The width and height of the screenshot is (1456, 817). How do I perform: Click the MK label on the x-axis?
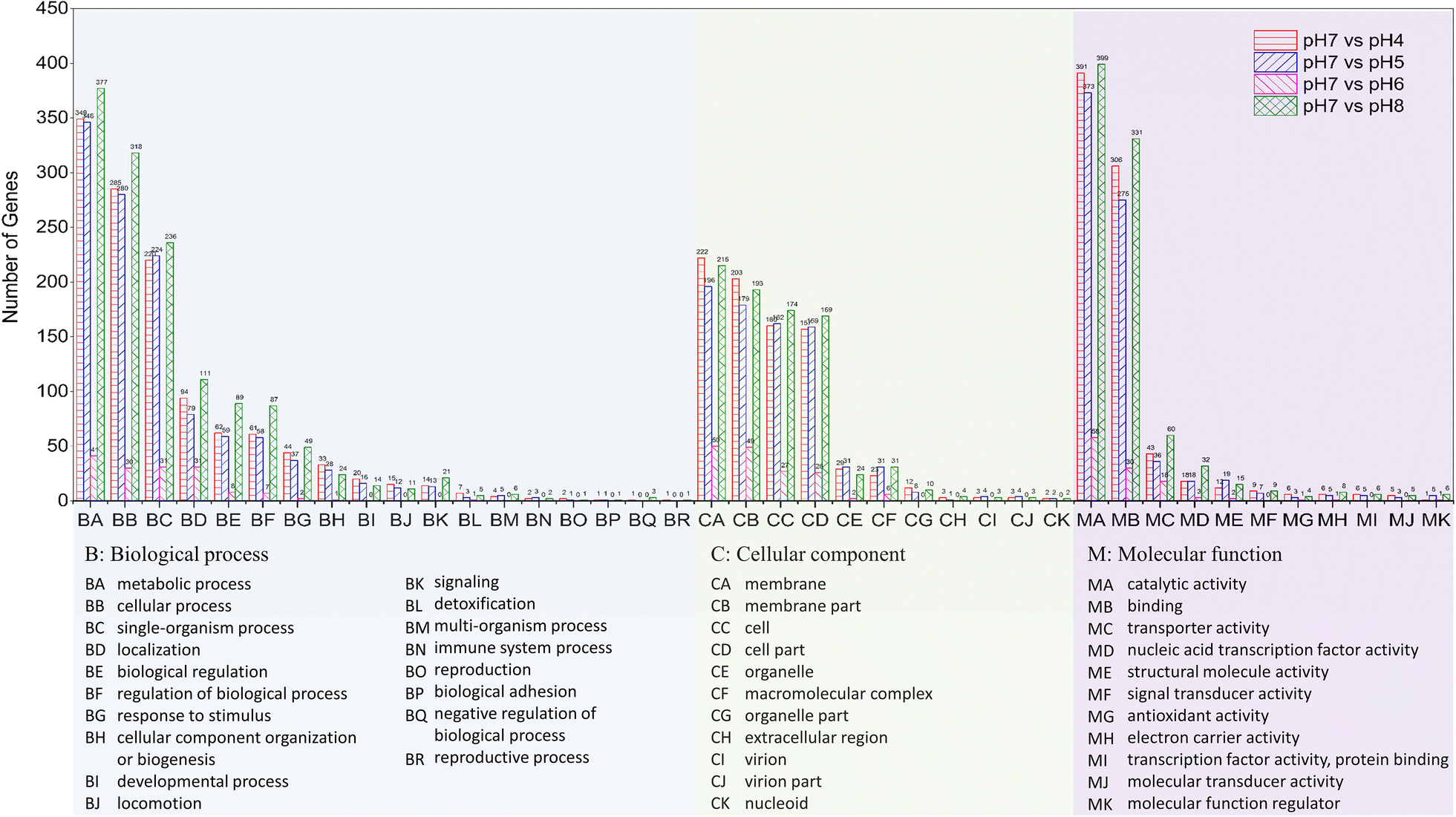click(x=1436, y=520)
